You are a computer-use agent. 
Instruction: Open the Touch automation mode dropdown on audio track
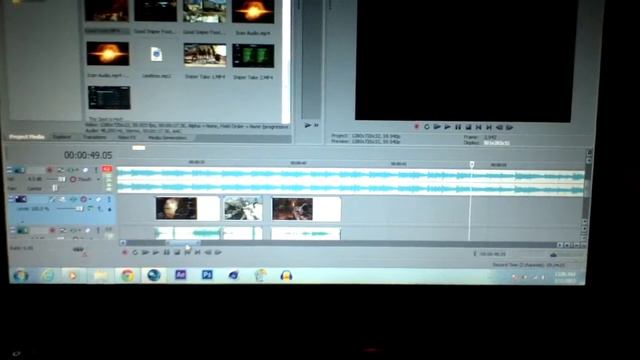tap(99, 179)
